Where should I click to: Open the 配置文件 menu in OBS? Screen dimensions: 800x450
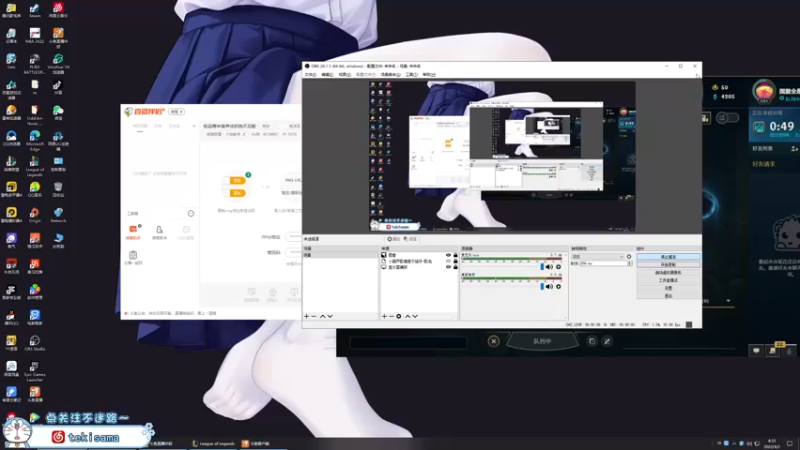365,75
